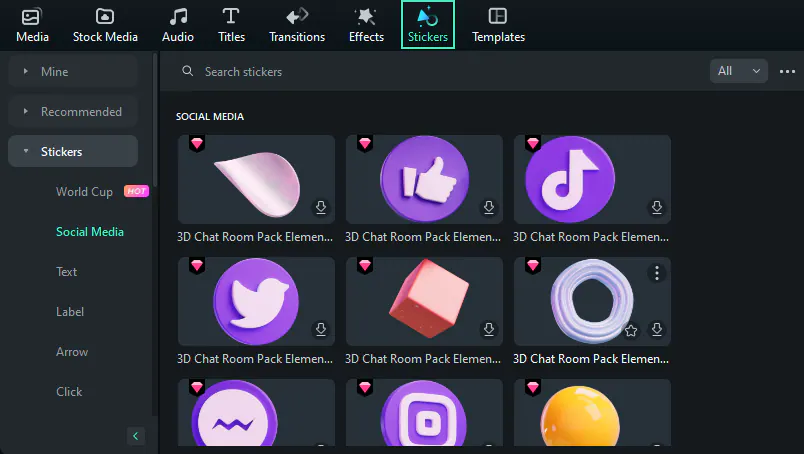Click the sidebar vertical scrollbar
The width and height of the screenshot is (804, 454).
click(155, 121)
